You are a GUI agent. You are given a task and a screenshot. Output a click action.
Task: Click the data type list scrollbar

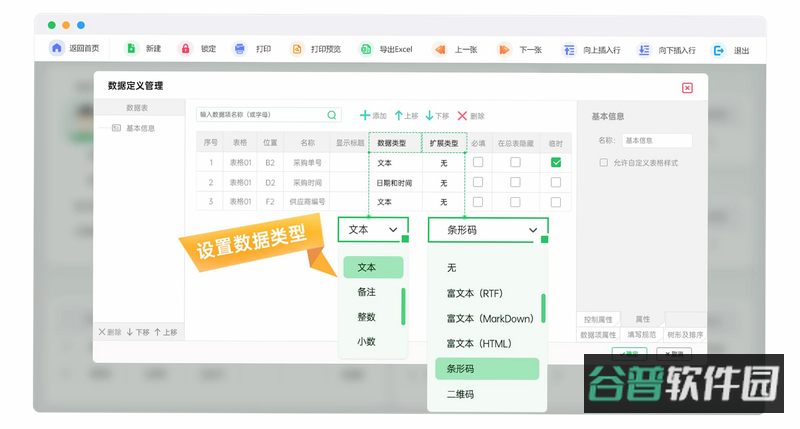pos(403,306)
